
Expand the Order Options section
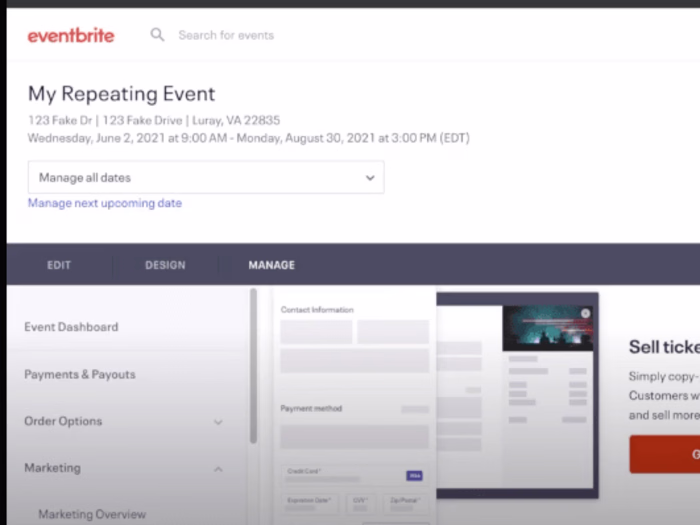click(x=124, y=421)
